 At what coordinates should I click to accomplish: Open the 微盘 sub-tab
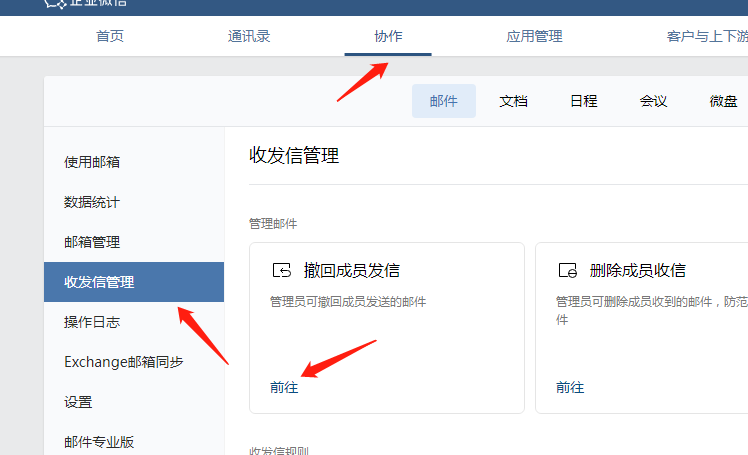pyautogui.click(x=724, y=101)
